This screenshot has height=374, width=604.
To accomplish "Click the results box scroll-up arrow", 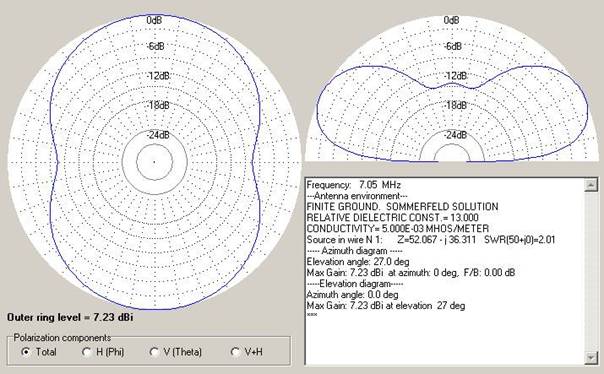I will pyautogui.click(x=591, y=185).
